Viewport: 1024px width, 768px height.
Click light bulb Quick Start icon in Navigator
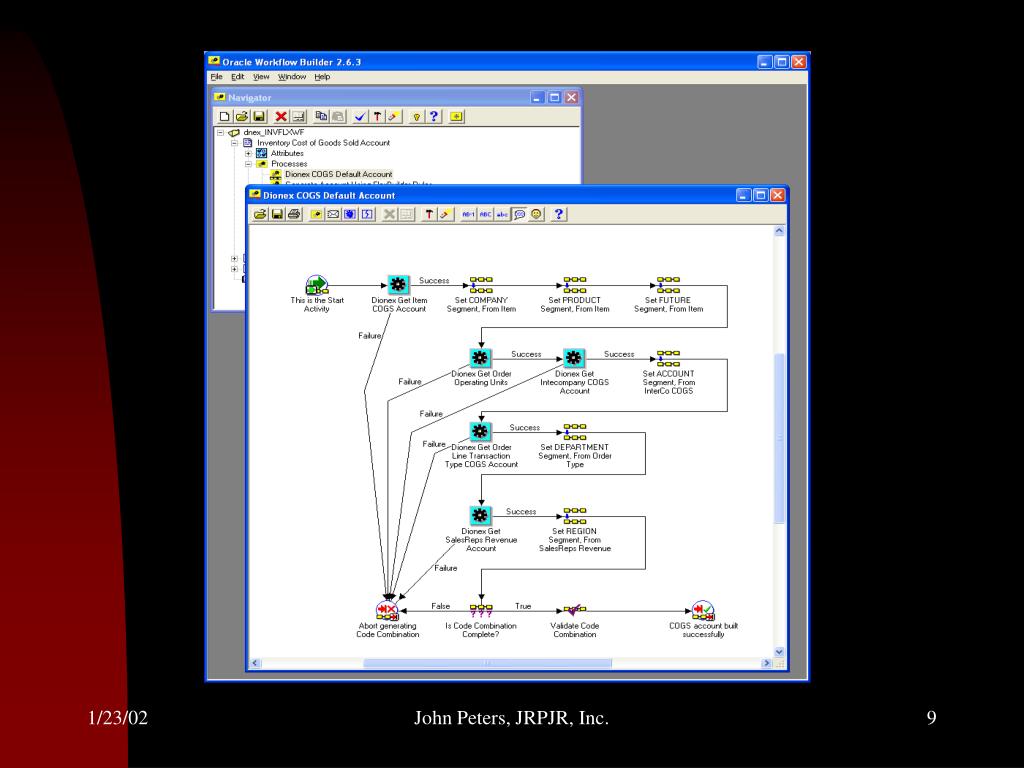point(416,116)
